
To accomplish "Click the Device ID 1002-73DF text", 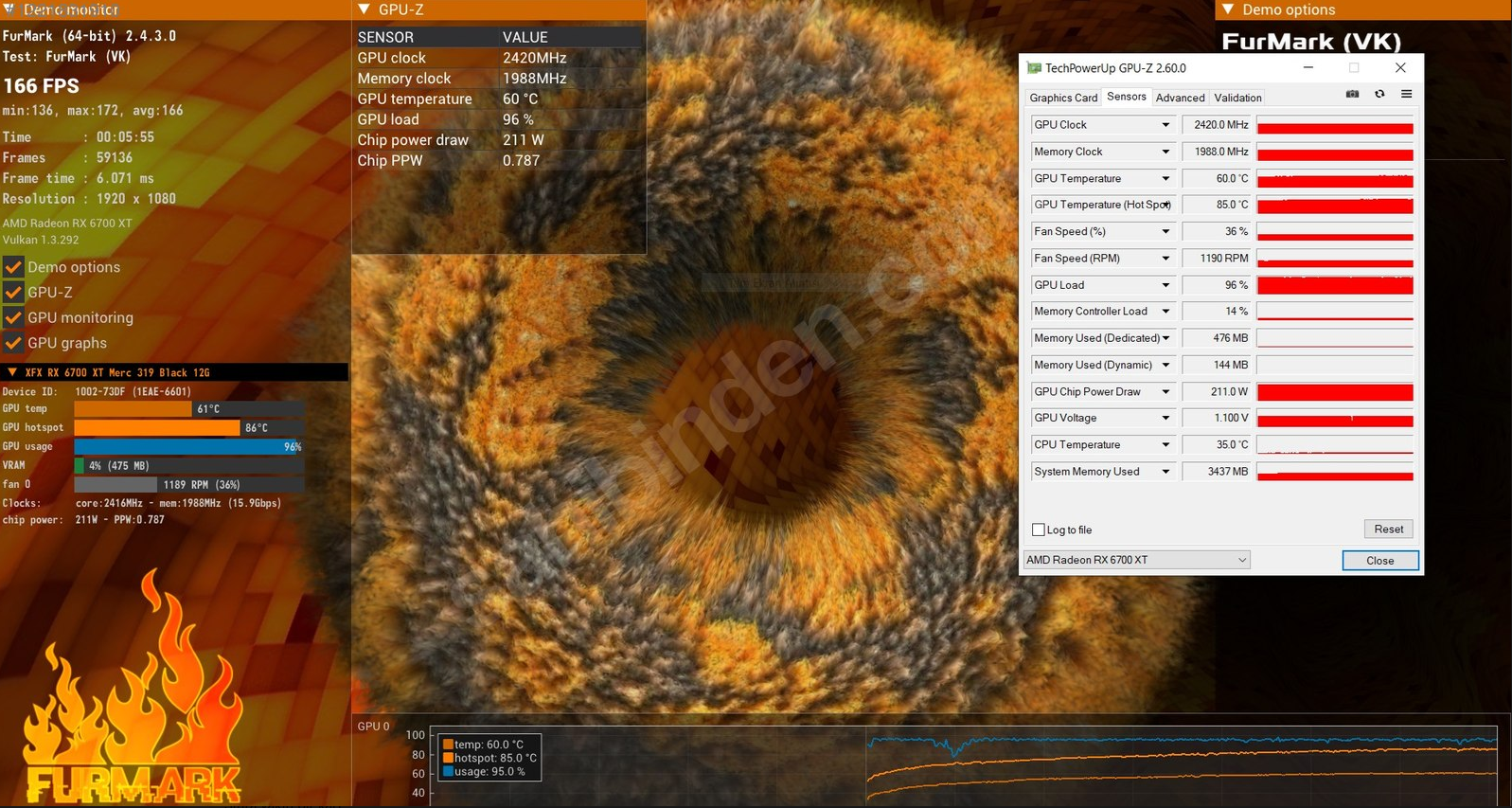I will pos(97,391).
